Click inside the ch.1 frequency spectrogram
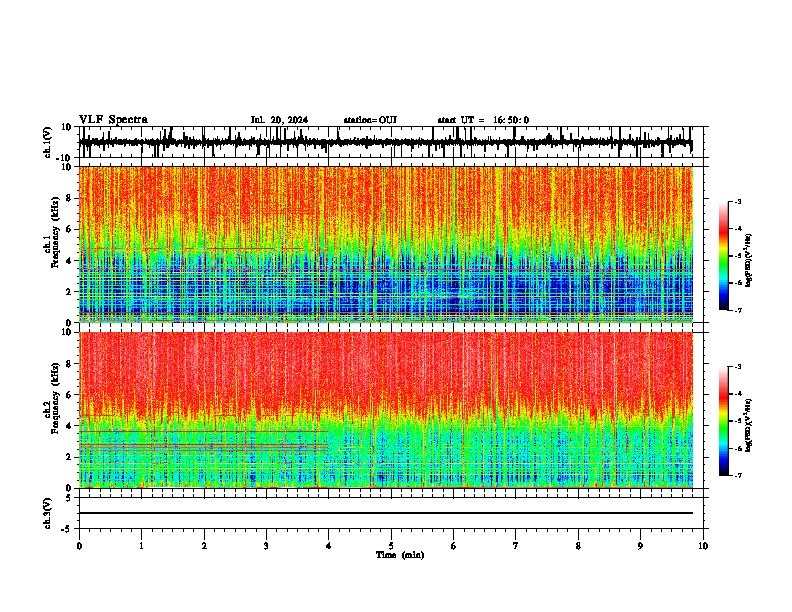The width and height of the screenshot is (792, 612). point(386,244)
